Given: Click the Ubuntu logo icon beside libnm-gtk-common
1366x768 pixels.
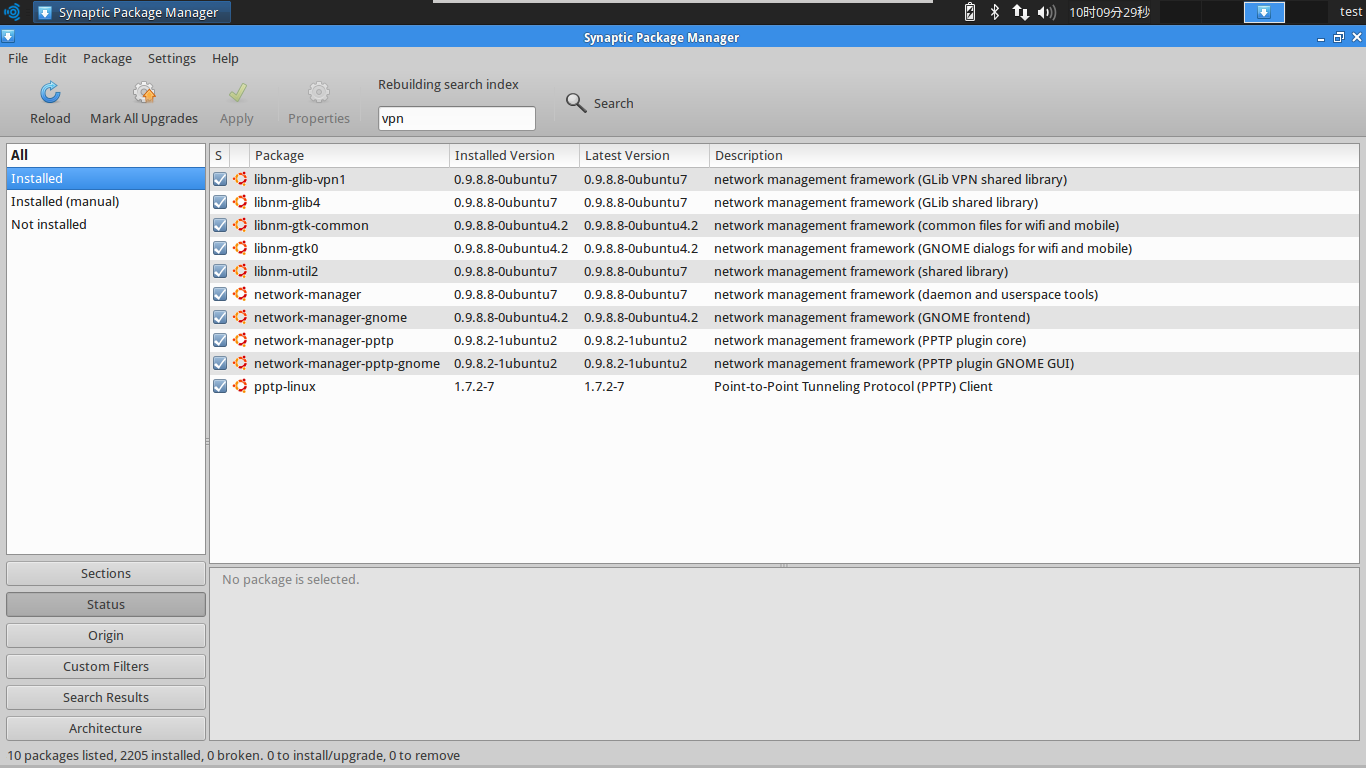Looking at the screenshot, I should [240, 225].
